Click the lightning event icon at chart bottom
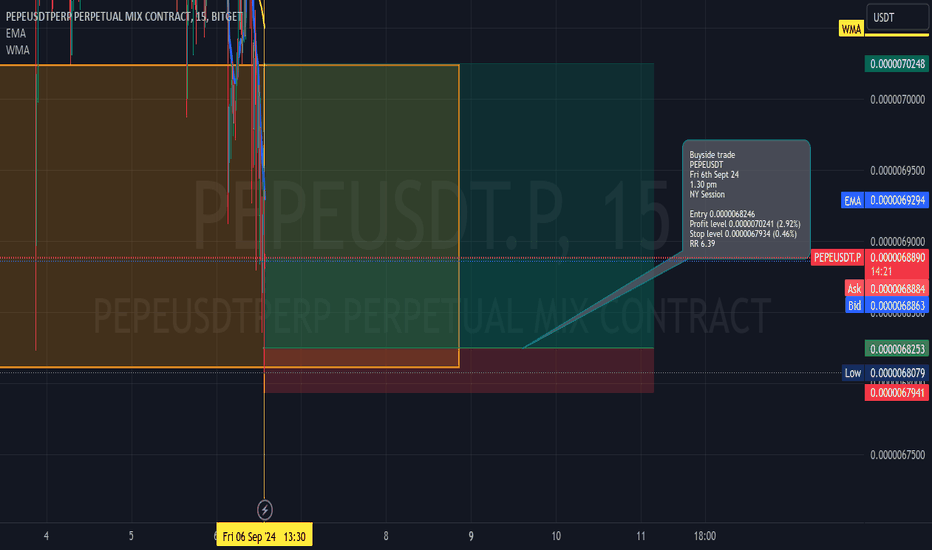This screenshot has height=550, width=932. [x=265, y=510]
